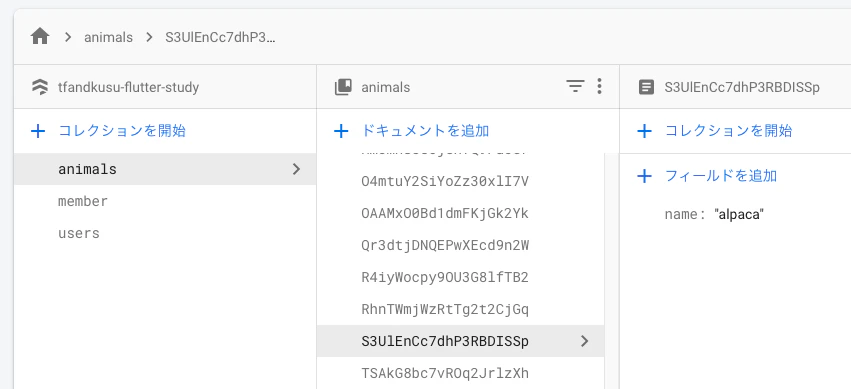The image size is (851, 389).
Task: Click the document icon beside S3UlEnCc7dhP3RBDISSp header
Action: click(x=646, y=87)
